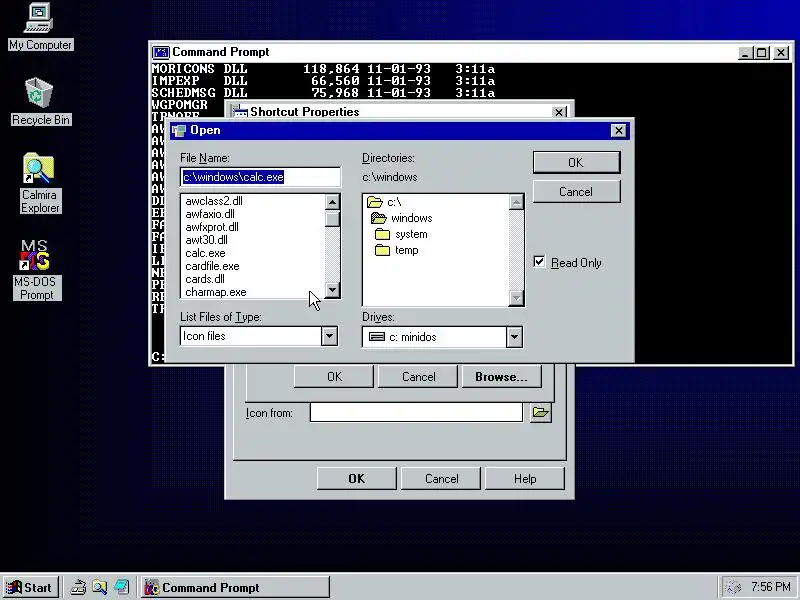Select the windows folder in Directories list
Viewport: 800px width, 600px height.
402,218
